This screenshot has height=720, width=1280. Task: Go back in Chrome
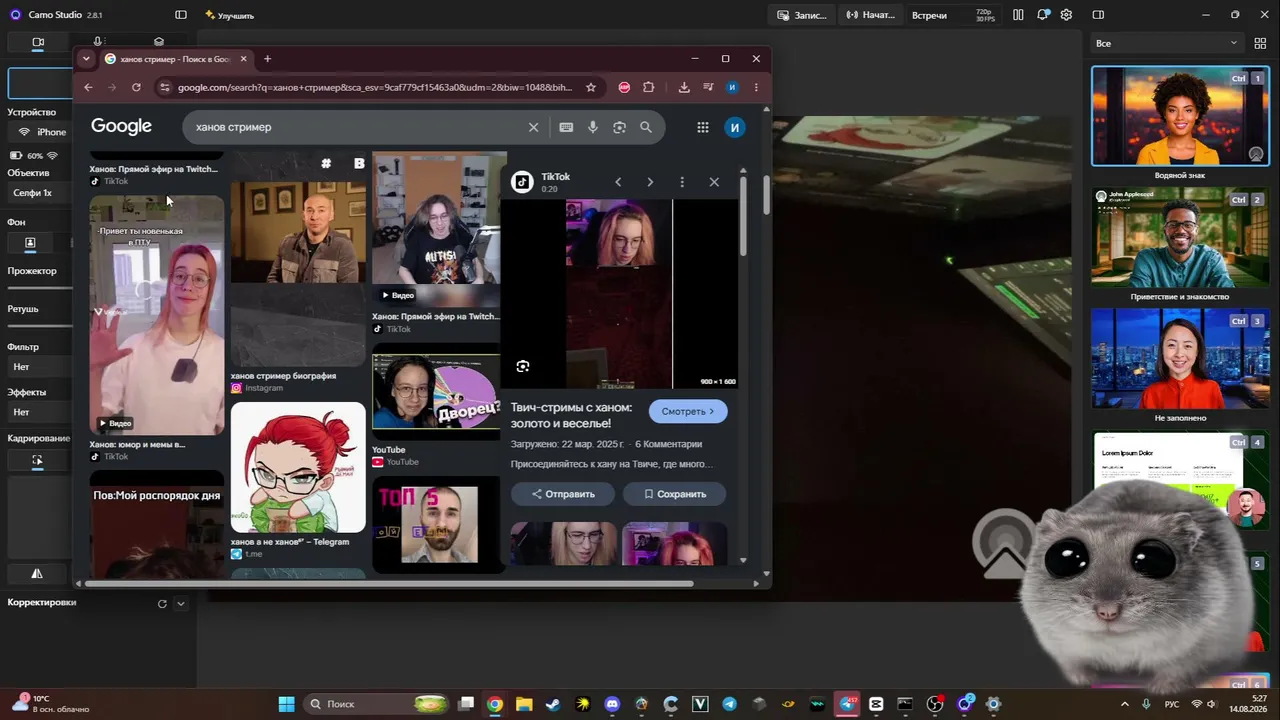point(88,87)
